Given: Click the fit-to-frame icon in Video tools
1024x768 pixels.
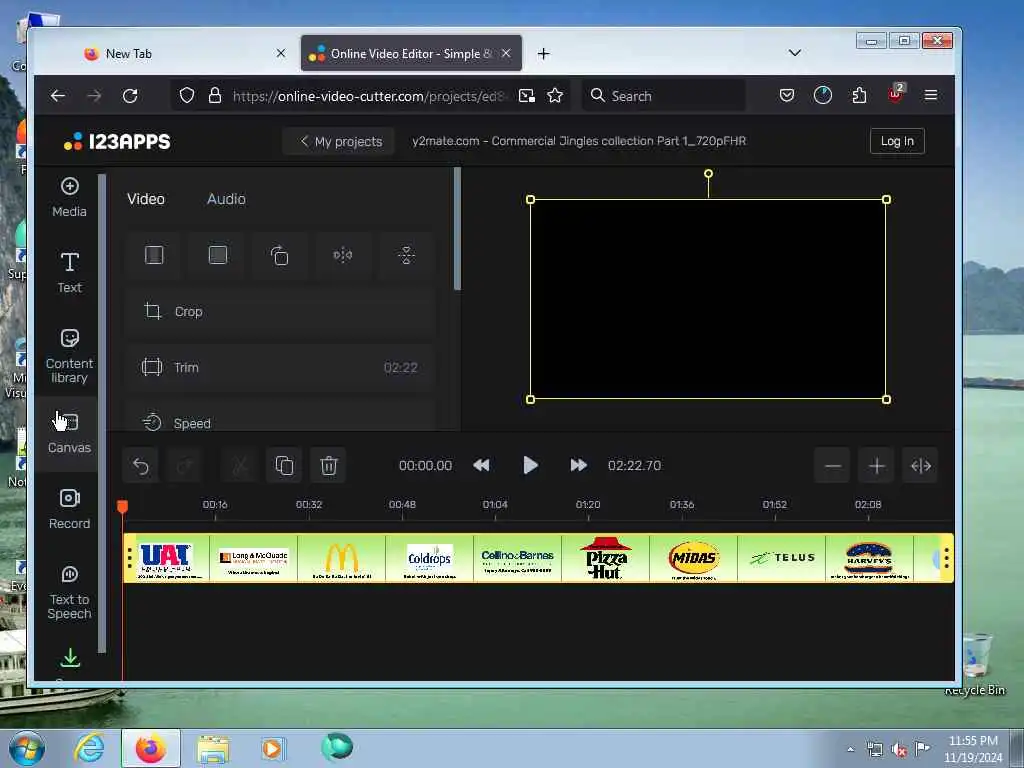Looking at the screenshot, I should (x=154, y=255).
